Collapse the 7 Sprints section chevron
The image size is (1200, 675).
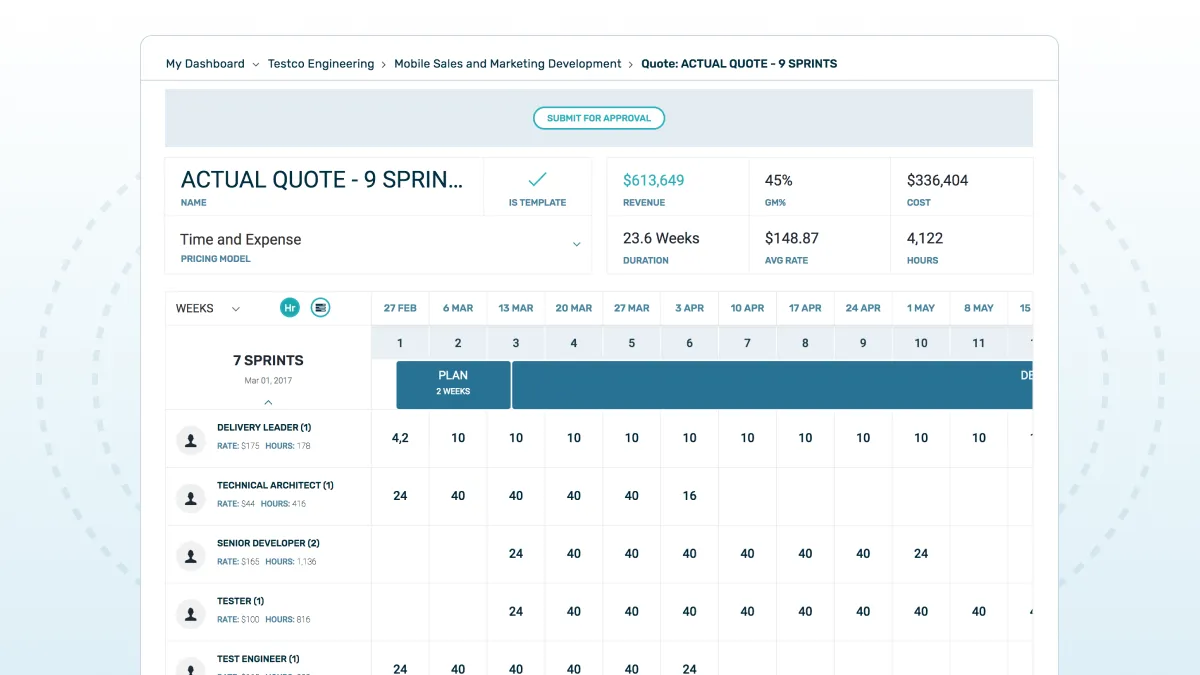268,402
